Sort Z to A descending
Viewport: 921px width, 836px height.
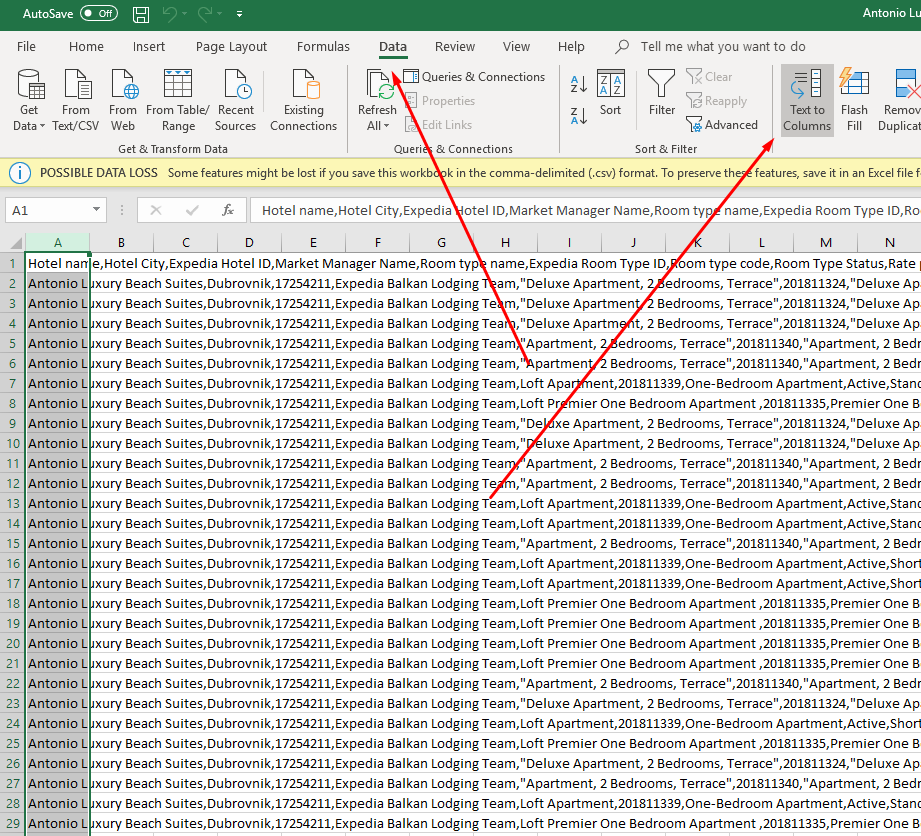tap(579, 116)
